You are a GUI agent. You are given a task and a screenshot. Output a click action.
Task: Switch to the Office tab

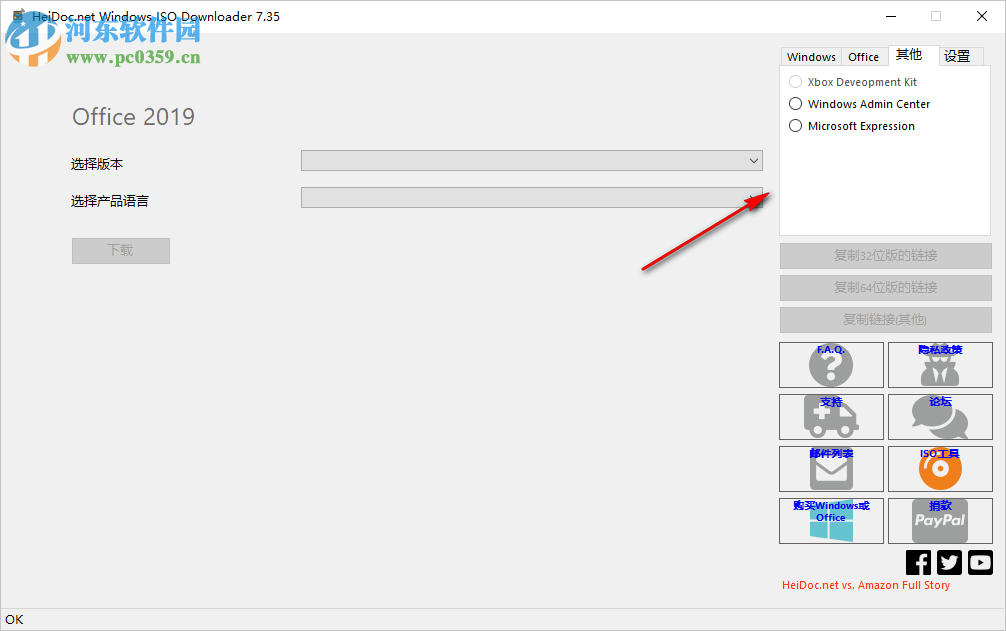[864, 57]
